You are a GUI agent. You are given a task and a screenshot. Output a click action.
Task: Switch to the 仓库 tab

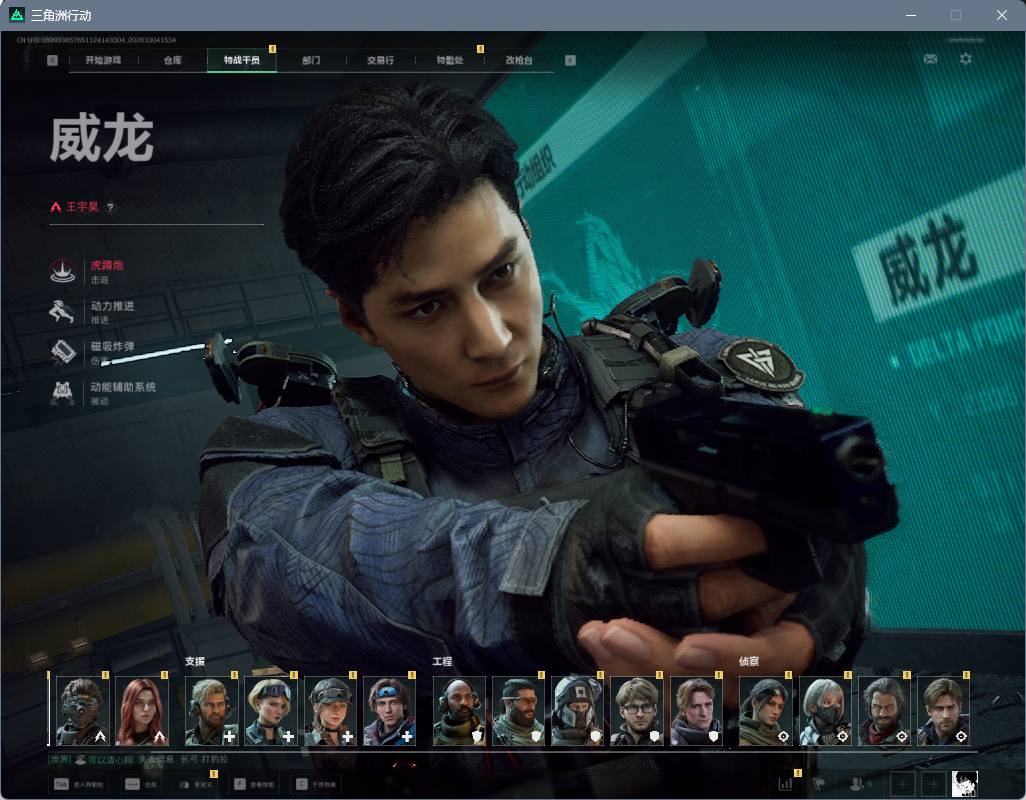[x=173, y=60]
